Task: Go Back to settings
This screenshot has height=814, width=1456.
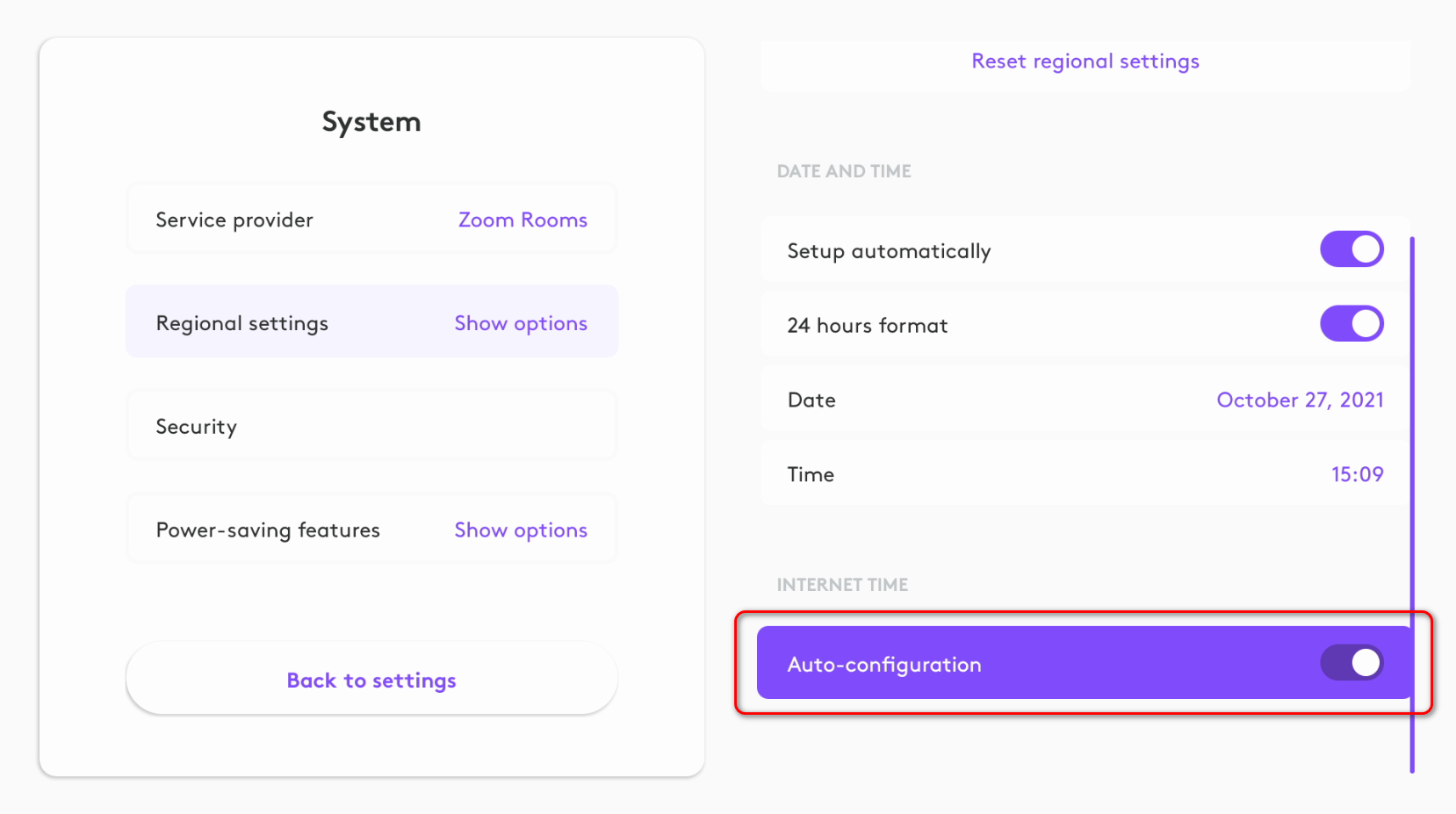Action: coord(371,679)
